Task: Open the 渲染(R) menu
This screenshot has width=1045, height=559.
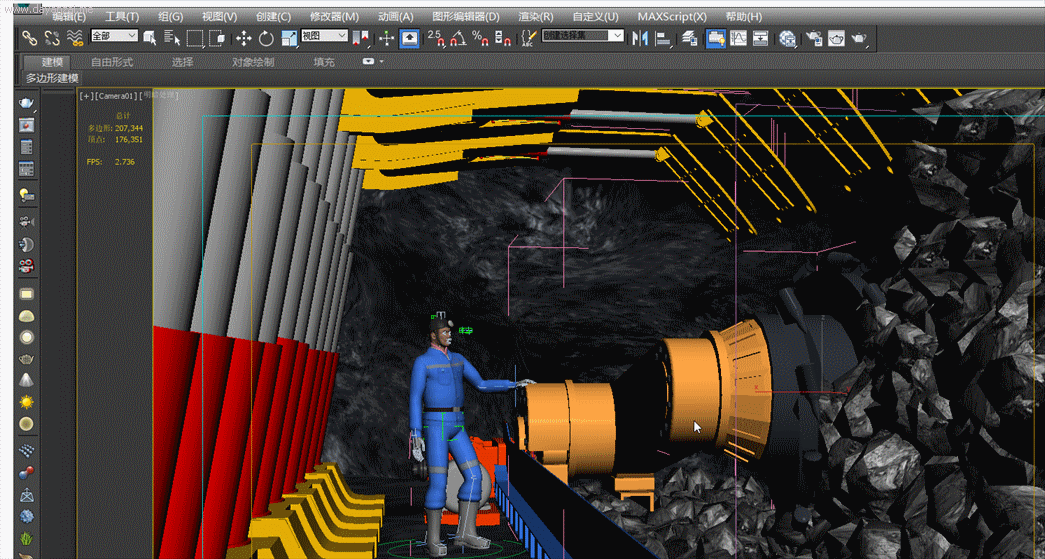Action: point(536,17)
